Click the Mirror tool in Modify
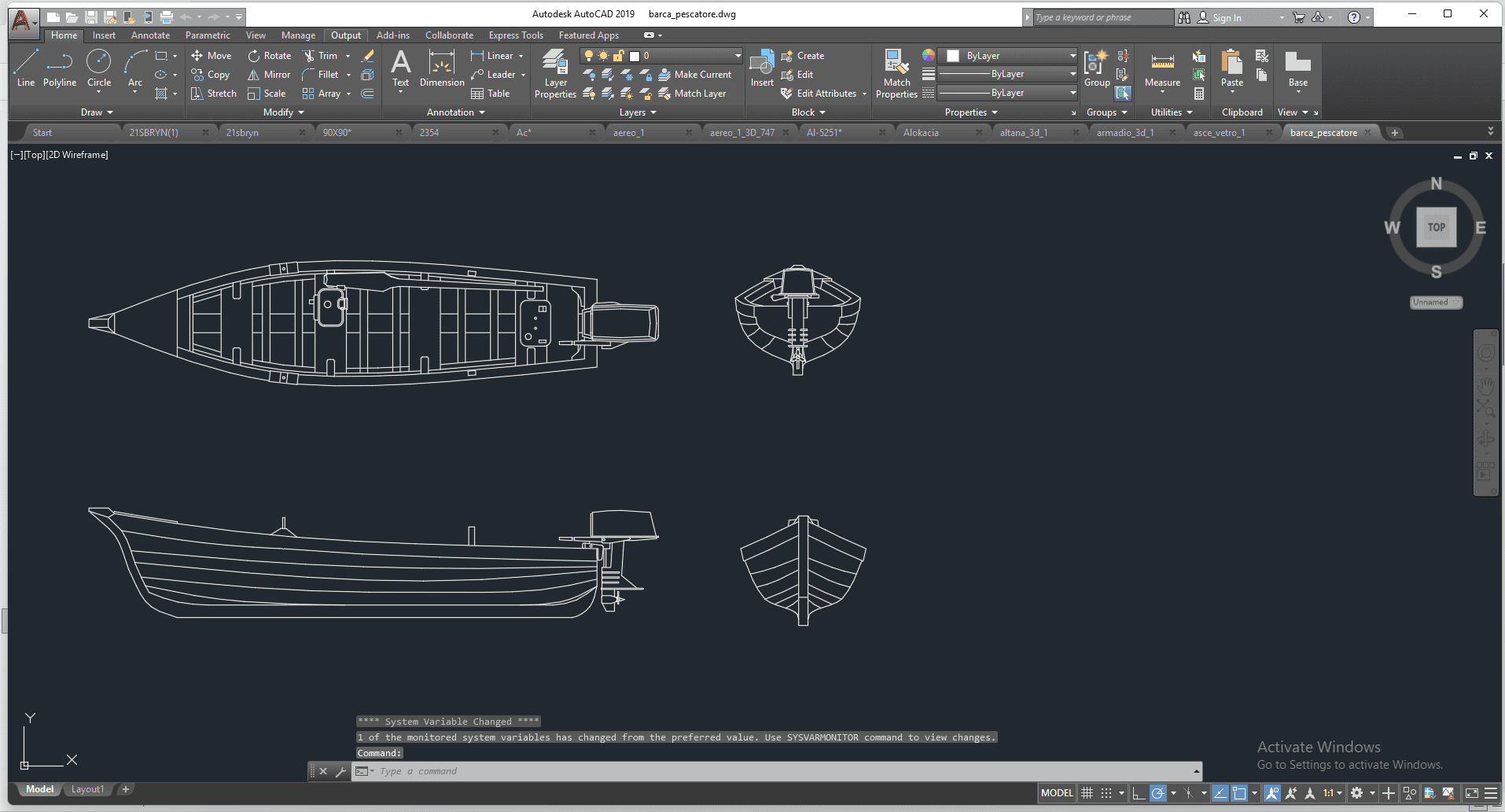 (x=270, y=75)
